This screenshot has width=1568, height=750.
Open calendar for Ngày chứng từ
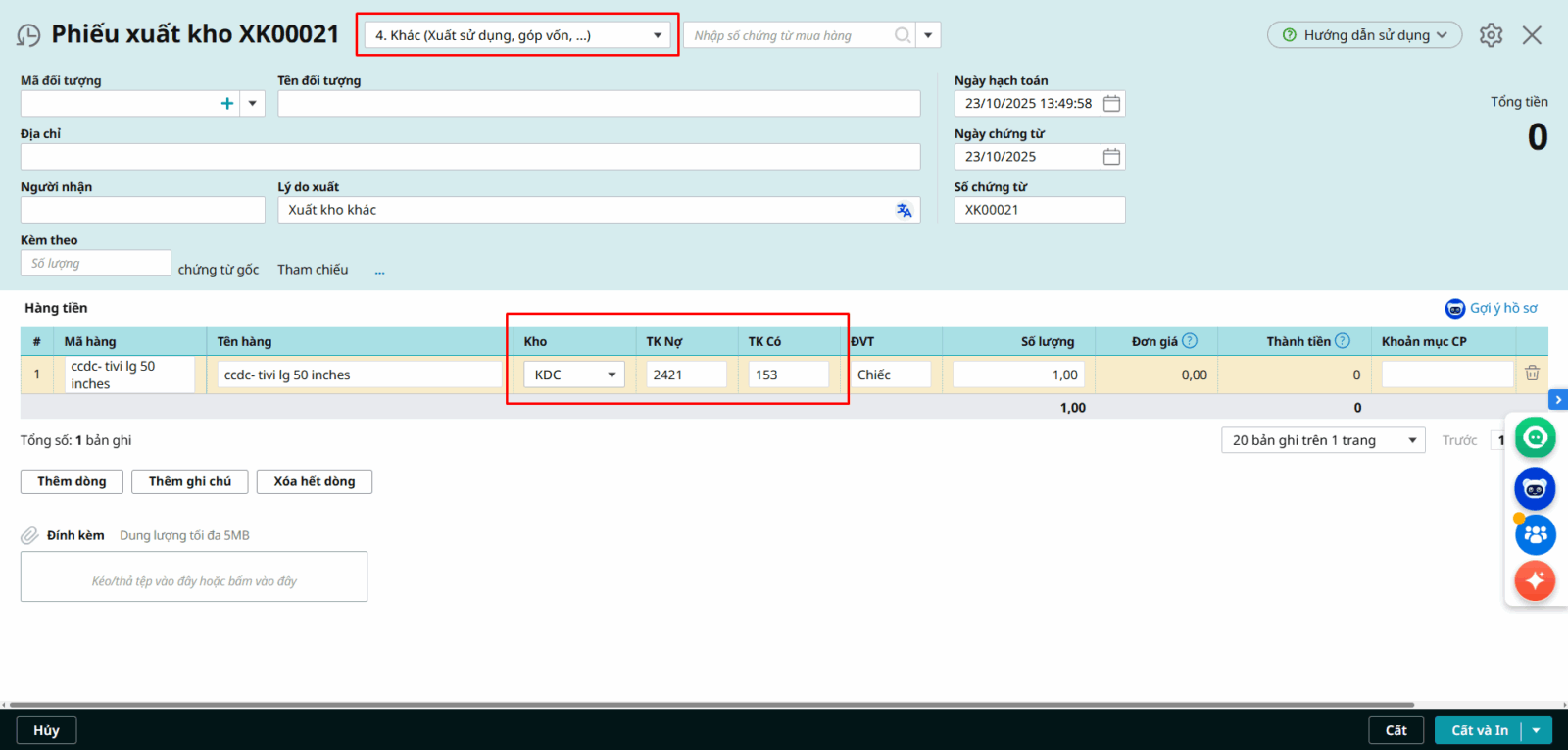coord(1111,157)
